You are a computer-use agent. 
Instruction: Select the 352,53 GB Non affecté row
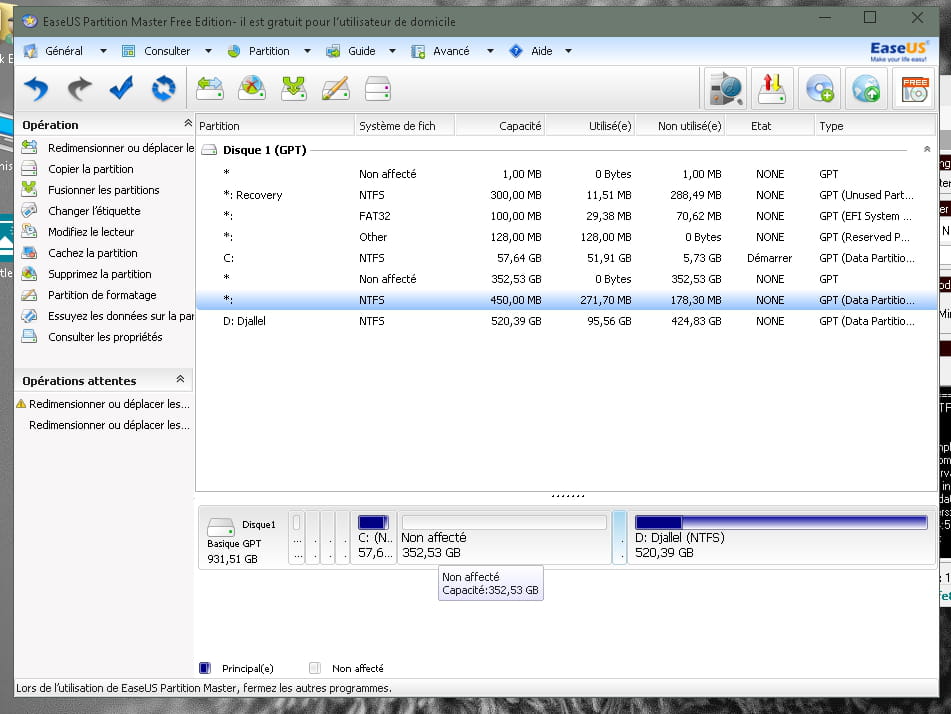[566, 279]
